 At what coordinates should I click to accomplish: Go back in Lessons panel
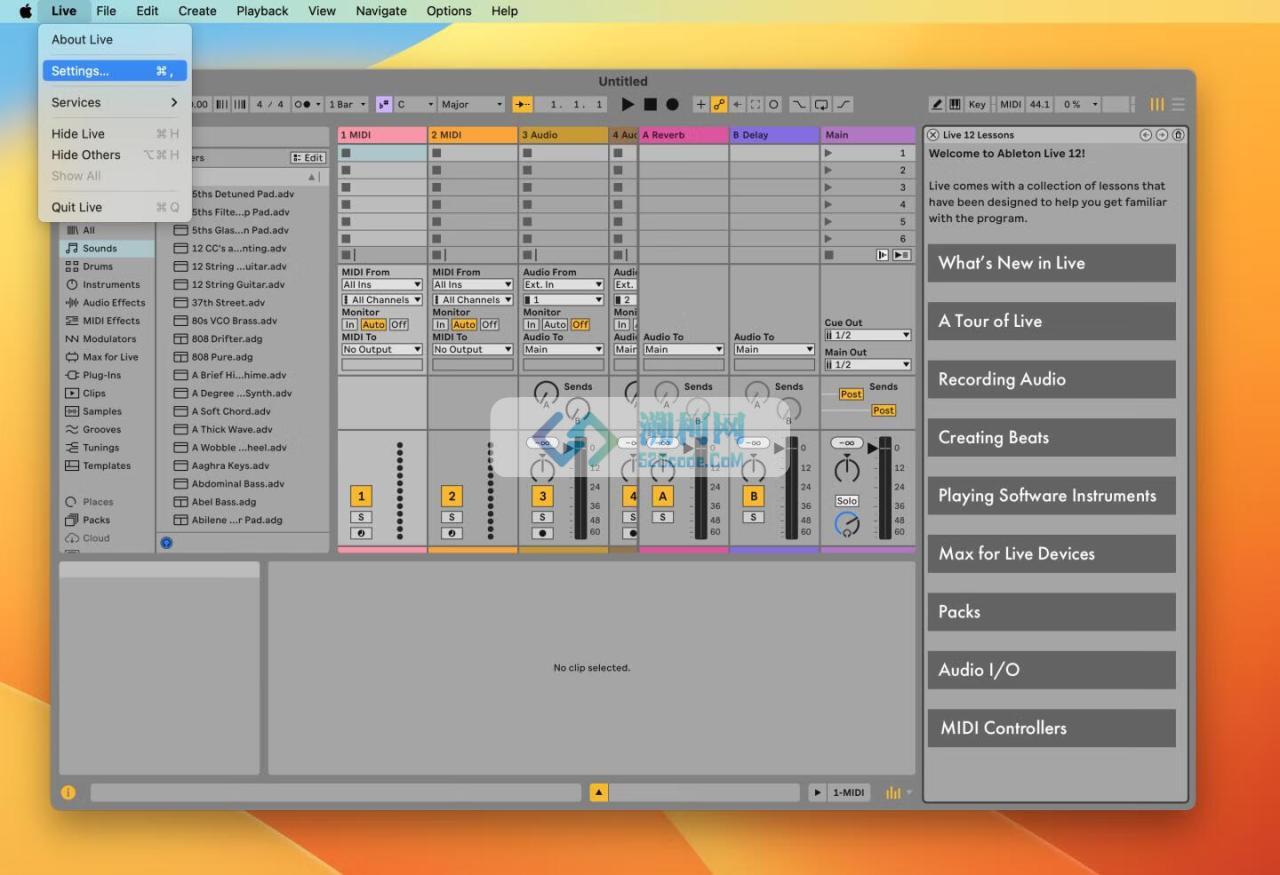1146,135
